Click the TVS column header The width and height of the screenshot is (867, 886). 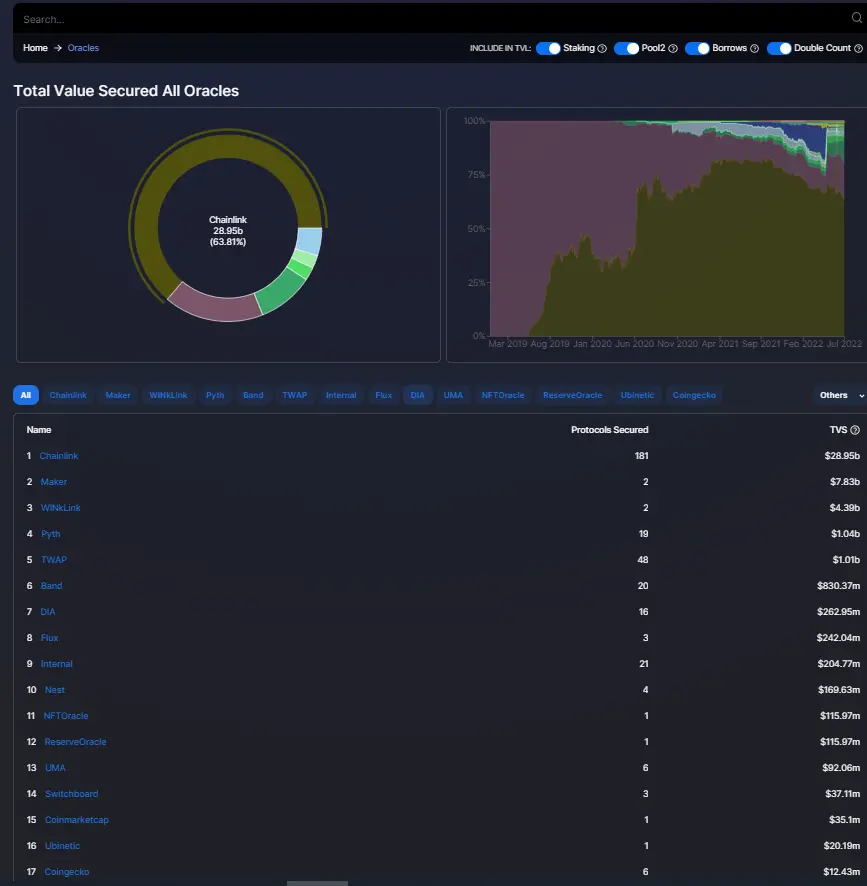[838, 430]
